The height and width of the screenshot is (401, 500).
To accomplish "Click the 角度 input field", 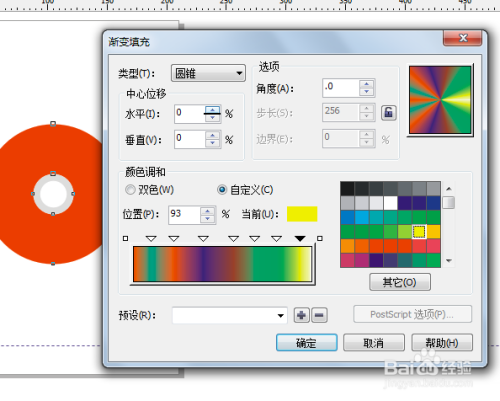I will 341,88.
